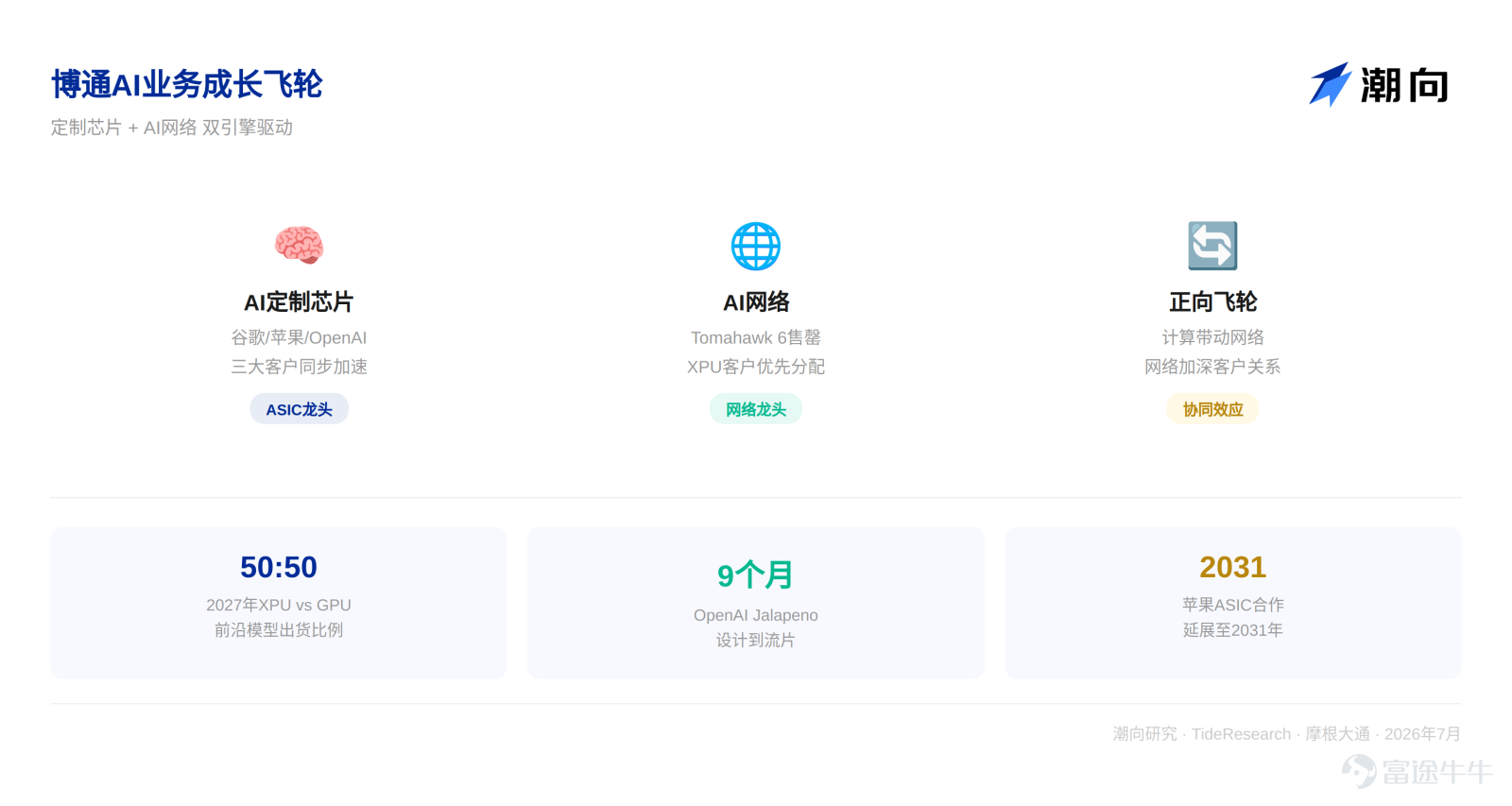Click the globe icon above AI网络
The width and height of the screenshot is (1512, 806).
click(x=756, y=246)
